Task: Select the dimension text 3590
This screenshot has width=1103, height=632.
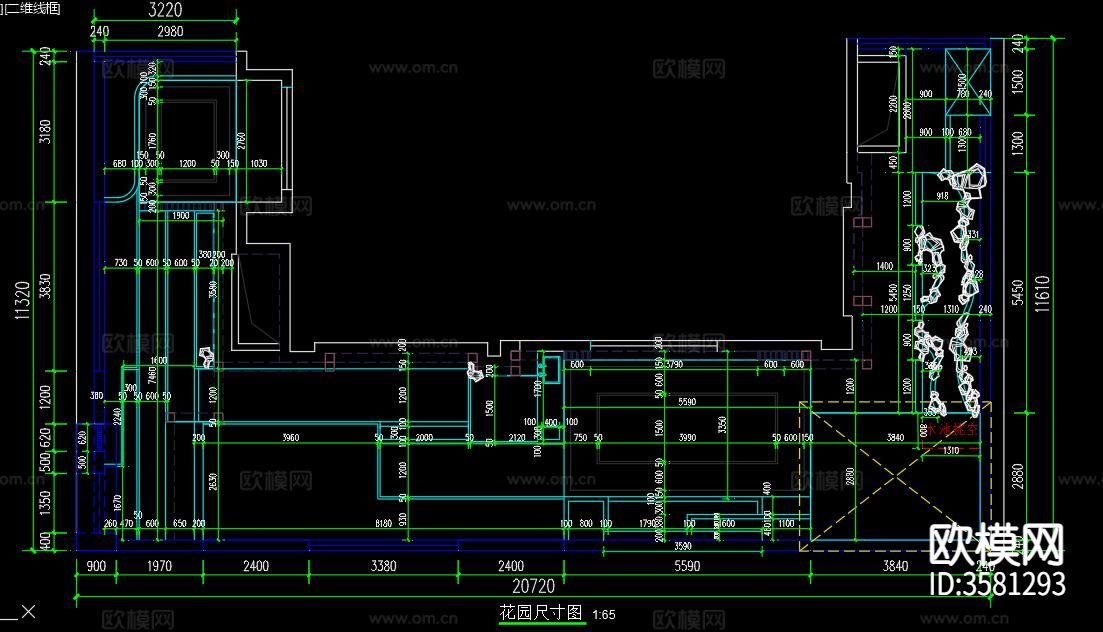Action: pyautogui.click(x=682, y=546)
